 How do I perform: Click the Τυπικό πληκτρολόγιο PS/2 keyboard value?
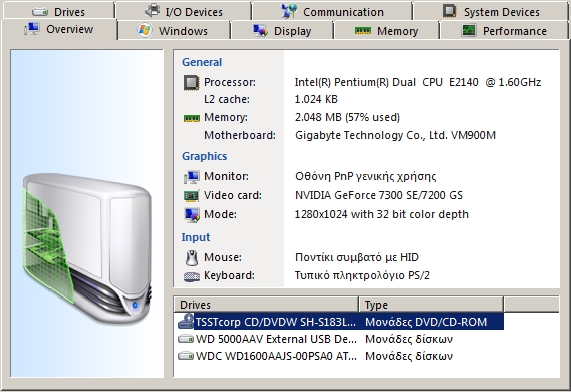click(362, 275)
